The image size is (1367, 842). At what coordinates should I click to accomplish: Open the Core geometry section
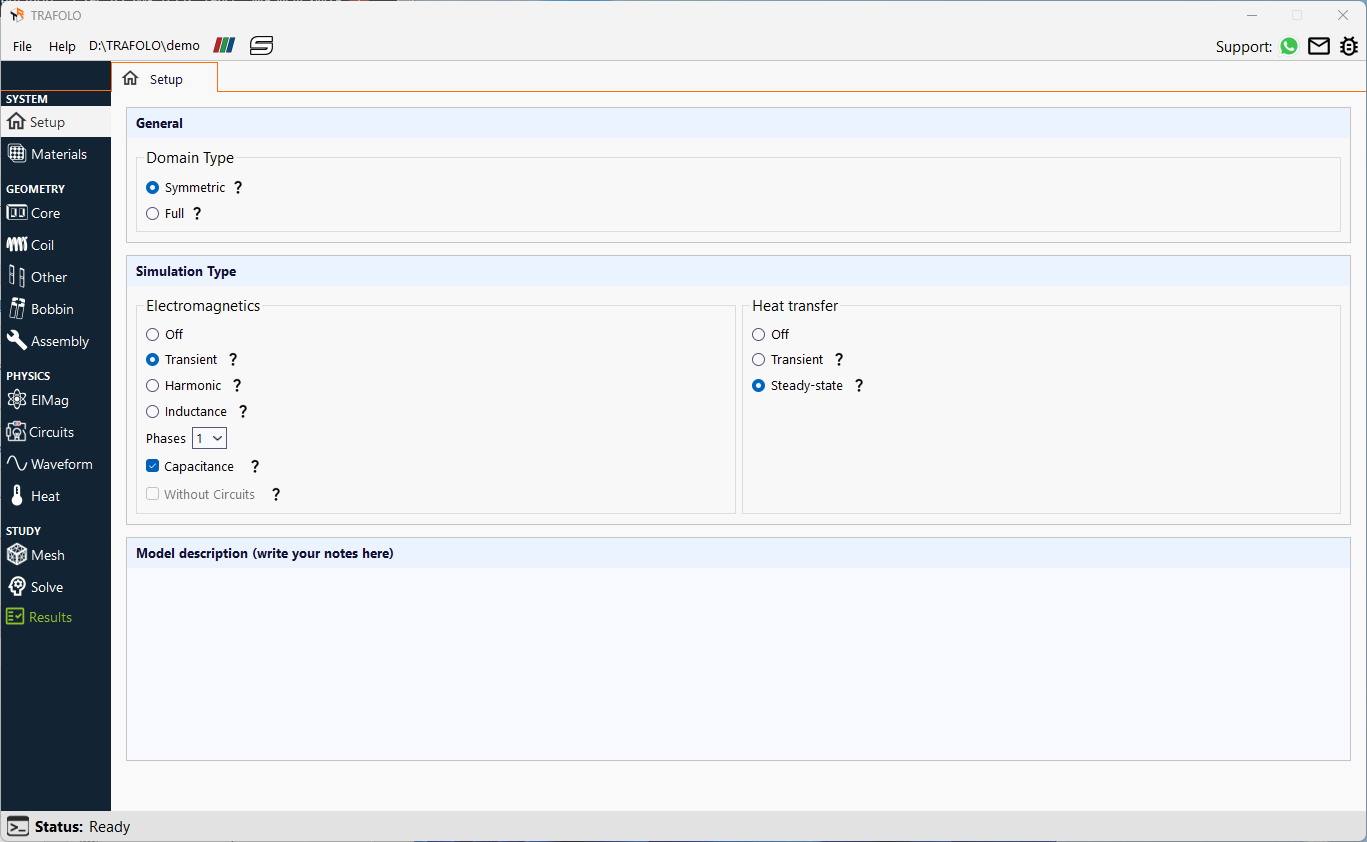45,213
